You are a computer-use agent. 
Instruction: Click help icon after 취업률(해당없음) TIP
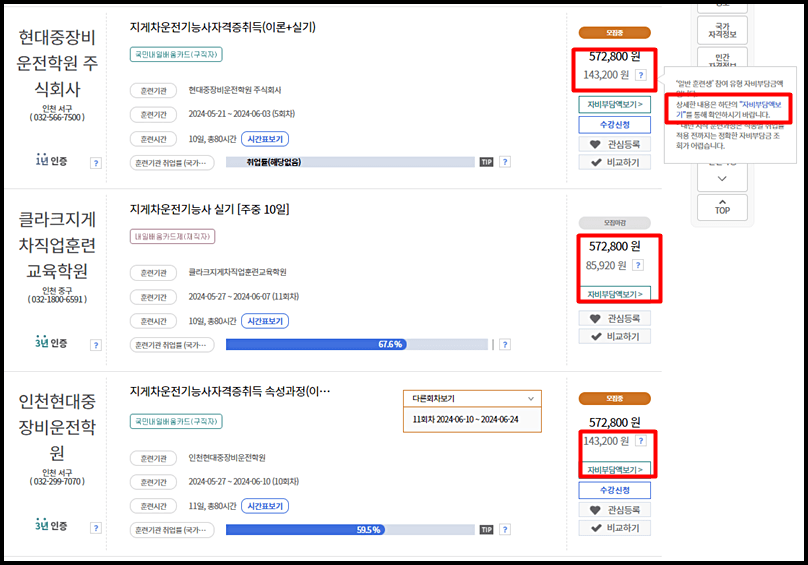coord(505,162)
